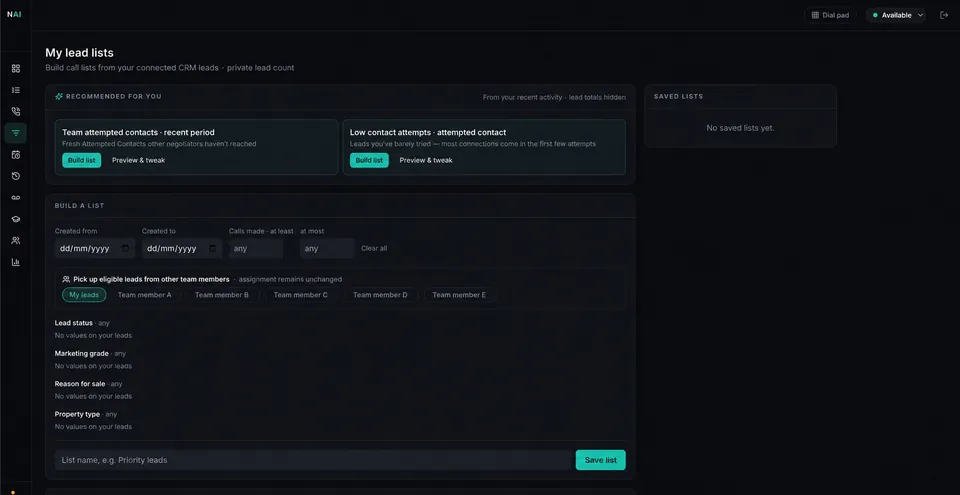Click 'From your recent activity' text
The image size is (960, 495).
point(522,97)
